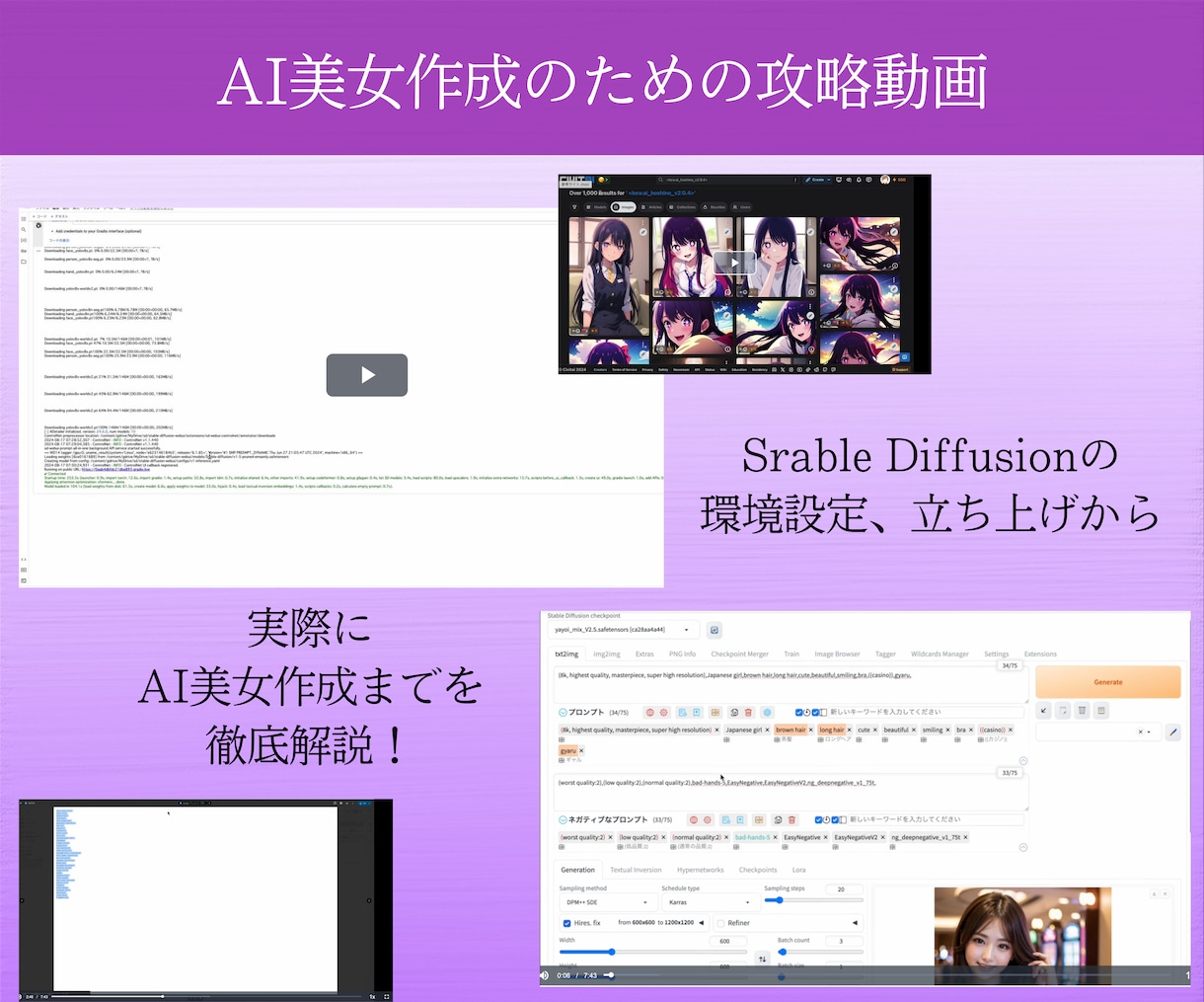Screen dimensions: 1204x1002
Task: Toggle the Hires. fix checkbox
Action: 566,923
